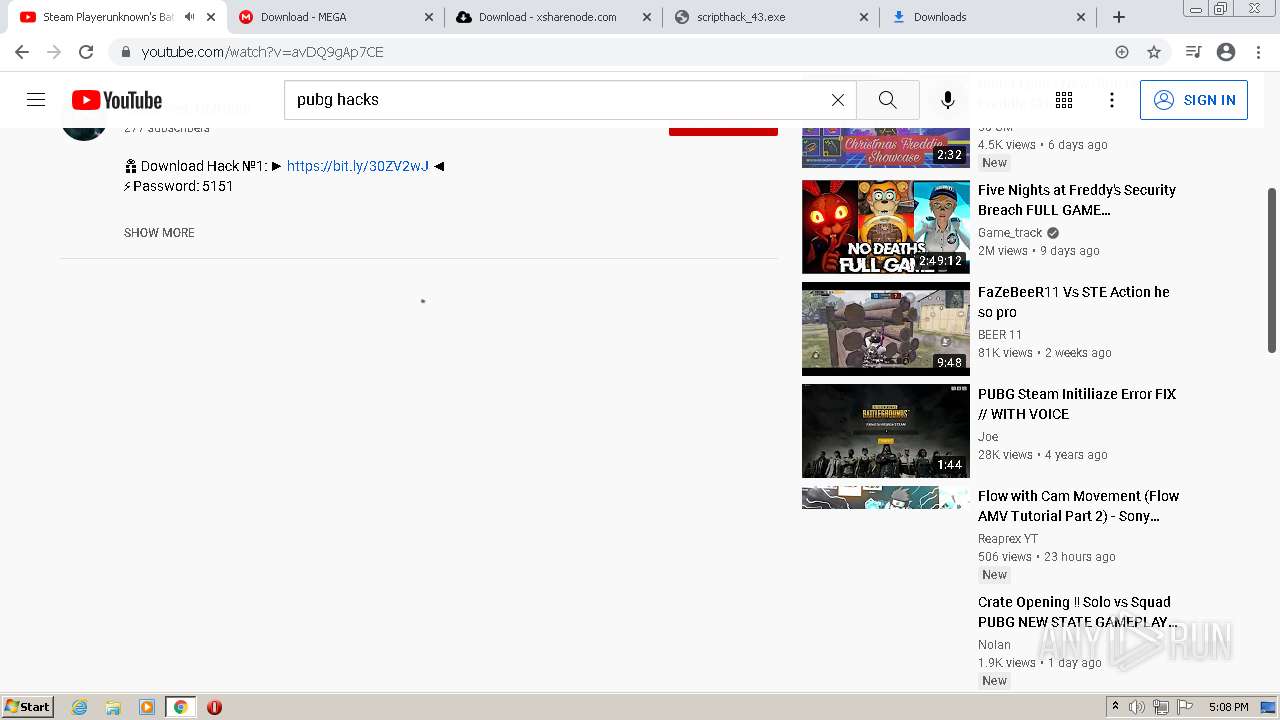Image resolution: width=1280 pixels, height=720 pixels.
Task: Open Chrome profile avatar icon
Action: [1226, 52]
